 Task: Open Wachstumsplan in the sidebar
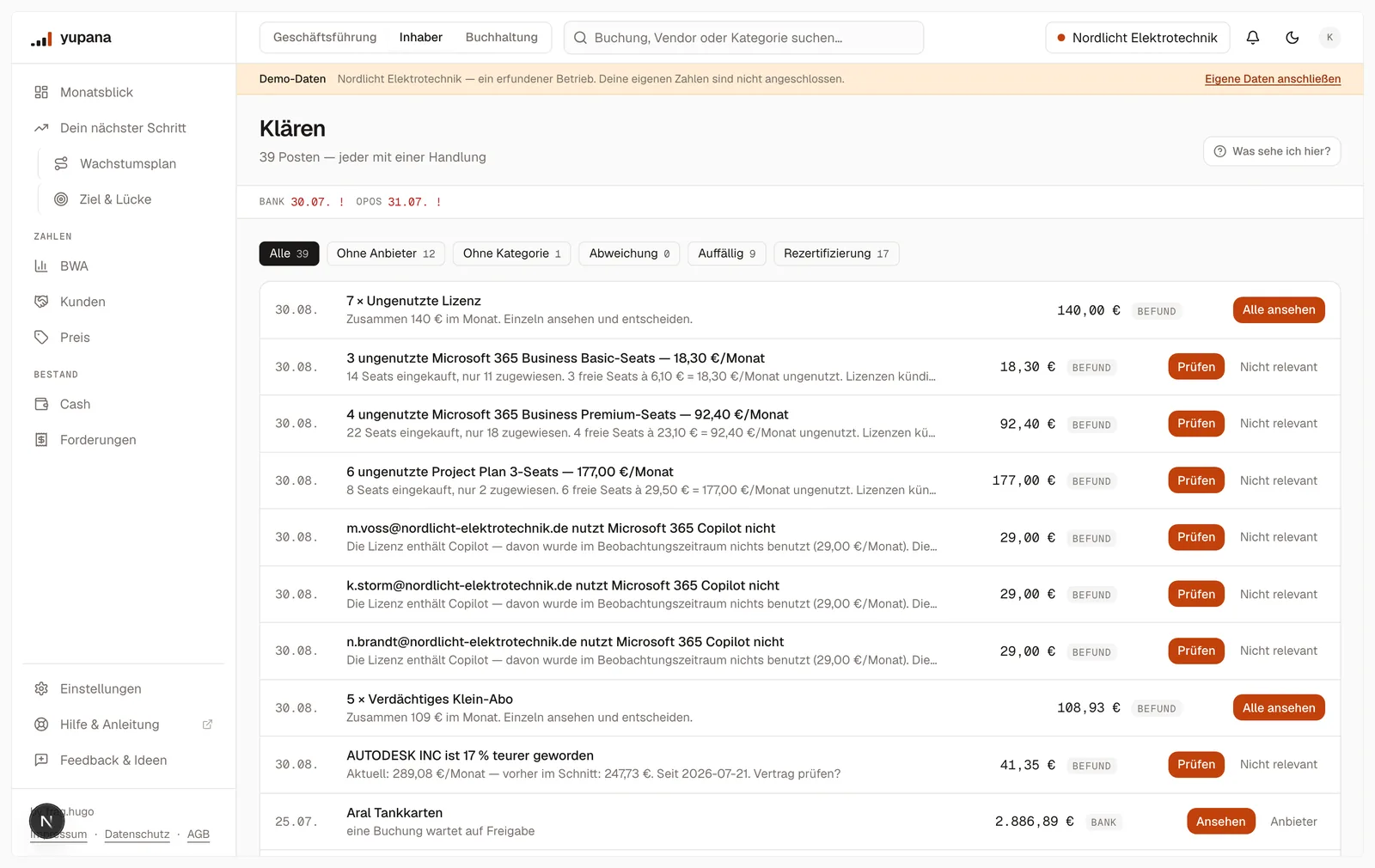[131, 163]
